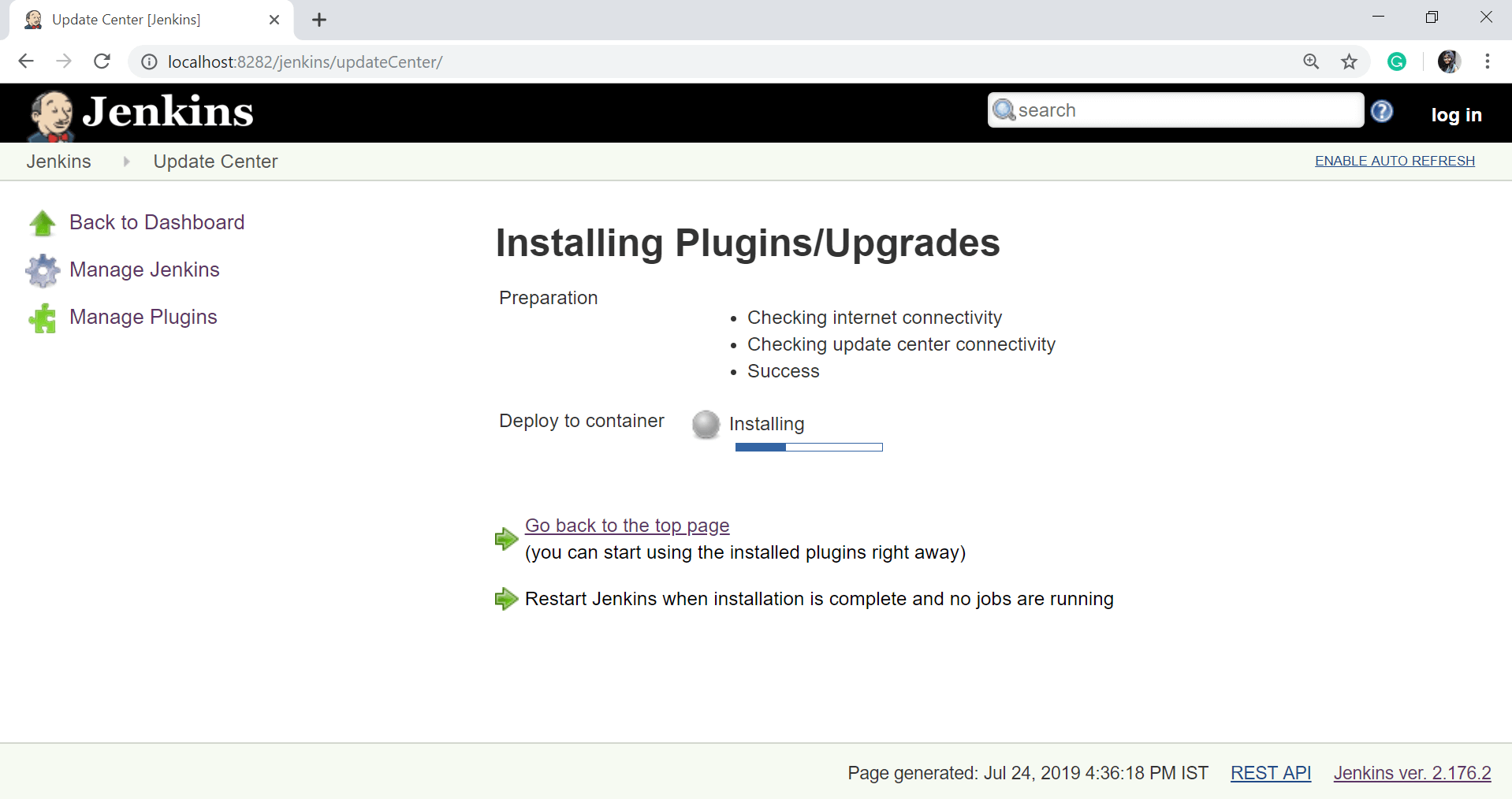Click green arrow beside Restart Jenkins option
Image resolution: width=1512 pixels, height=799 pixels.
coord(506,599)
